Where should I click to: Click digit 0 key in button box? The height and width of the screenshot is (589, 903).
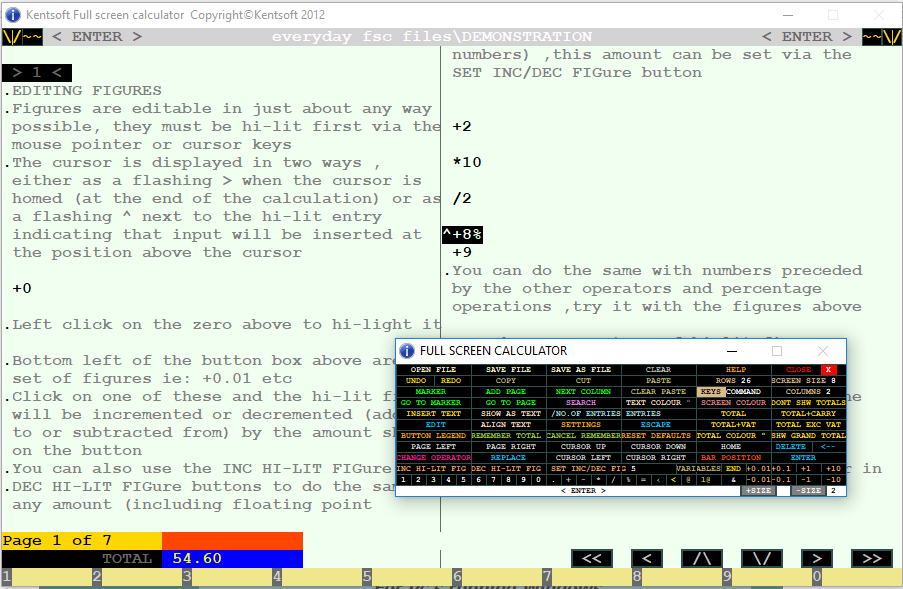pos(538,480)
